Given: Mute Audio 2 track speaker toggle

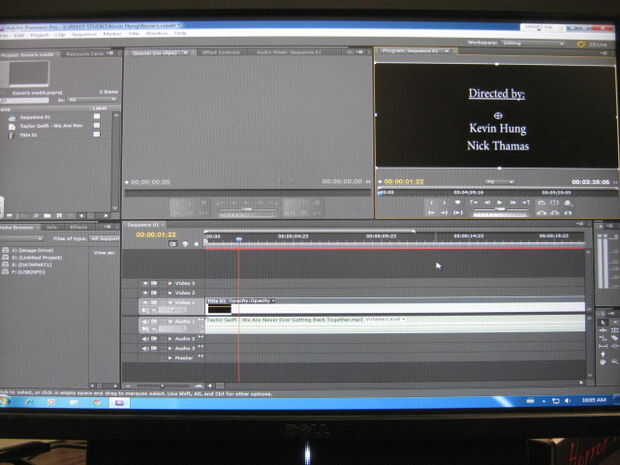Looking at the screenshot, I should [145, 339].
